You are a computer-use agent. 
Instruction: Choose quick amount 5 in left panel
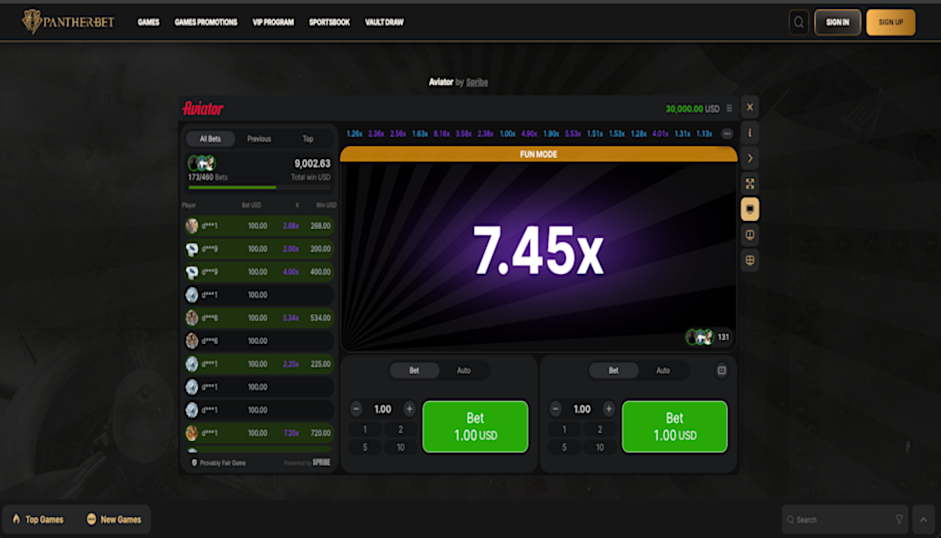(x=365, y=447)
